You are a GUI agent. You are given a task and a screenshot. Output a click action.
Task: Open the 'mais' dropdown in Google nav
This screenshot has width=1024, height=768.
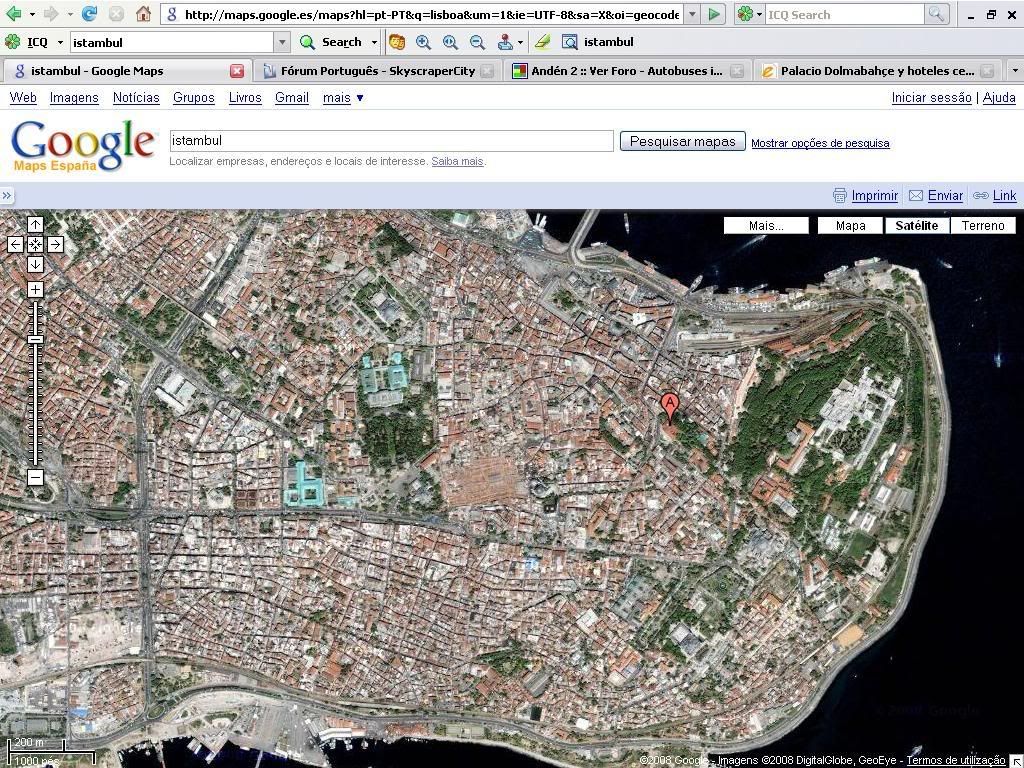pos(343,98)
